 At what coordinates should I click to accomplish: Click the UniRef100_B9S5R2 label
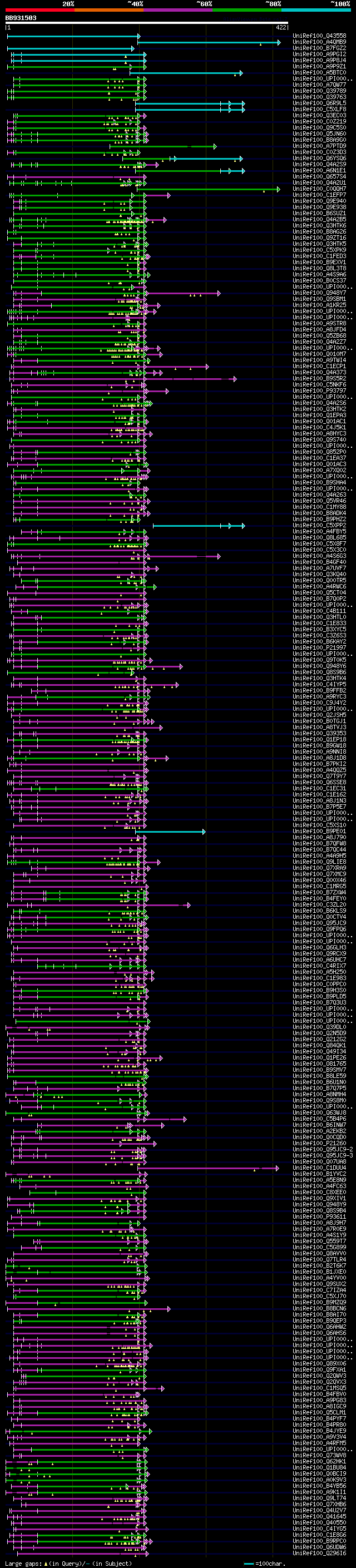click(319, 378)
